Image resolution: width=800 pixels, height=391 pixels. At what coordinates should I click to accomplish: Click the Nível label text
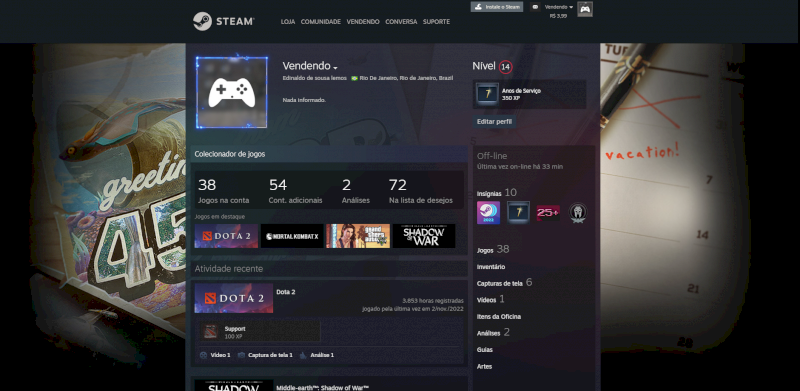(x=484, y=66)
